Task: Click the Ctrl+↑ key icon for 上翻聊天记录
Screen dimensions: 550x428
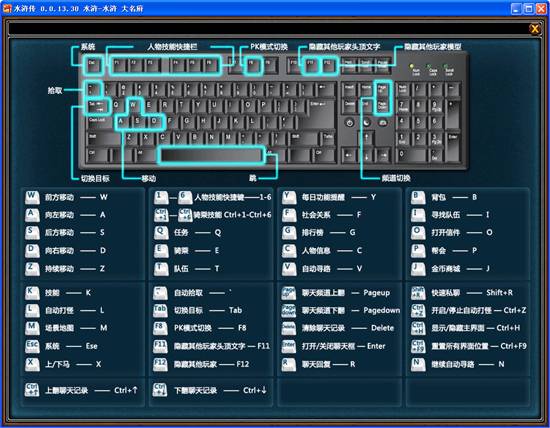Action: 32,390
